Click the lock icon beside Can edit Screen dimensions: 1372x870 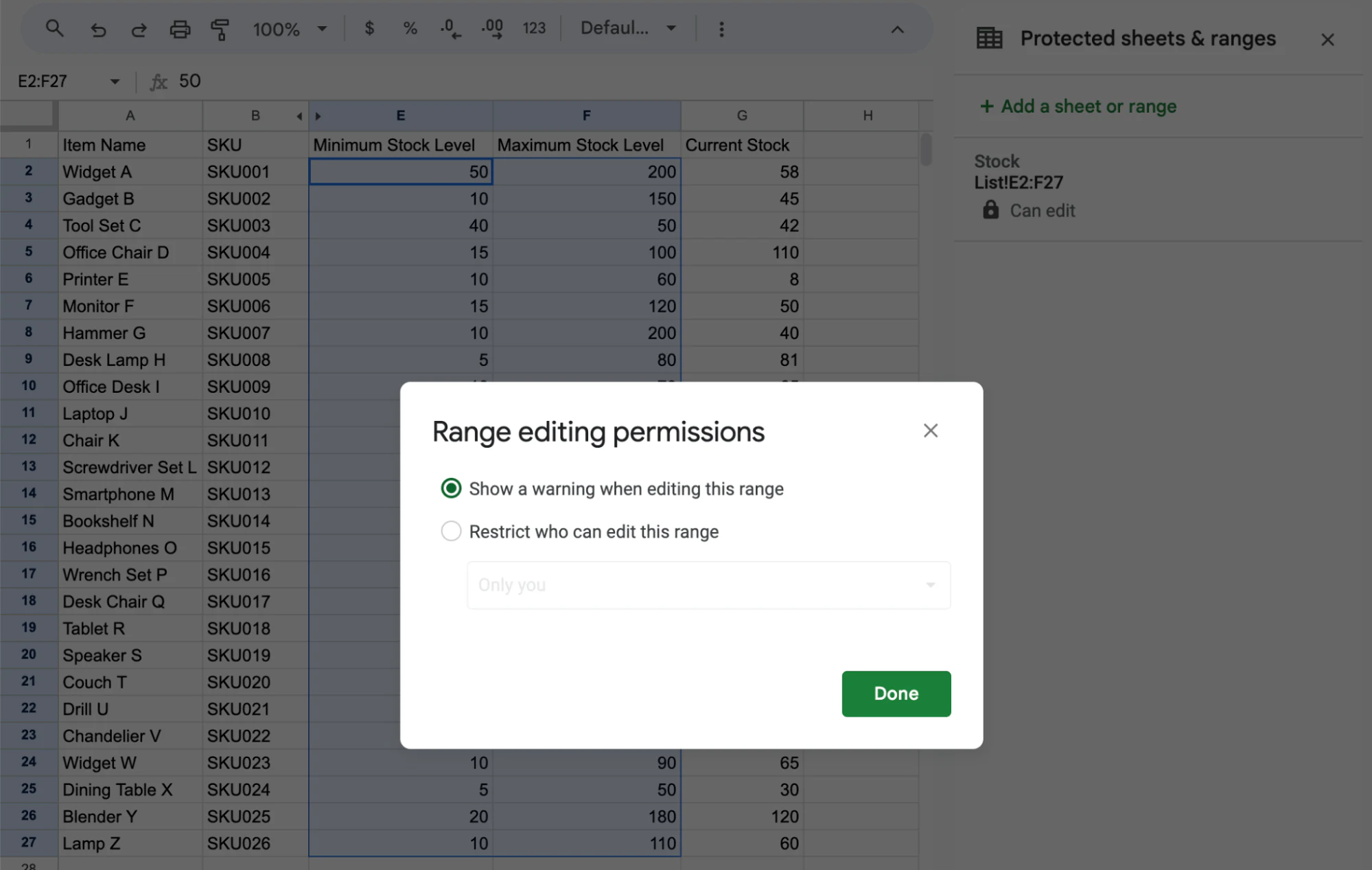(990, 209)
